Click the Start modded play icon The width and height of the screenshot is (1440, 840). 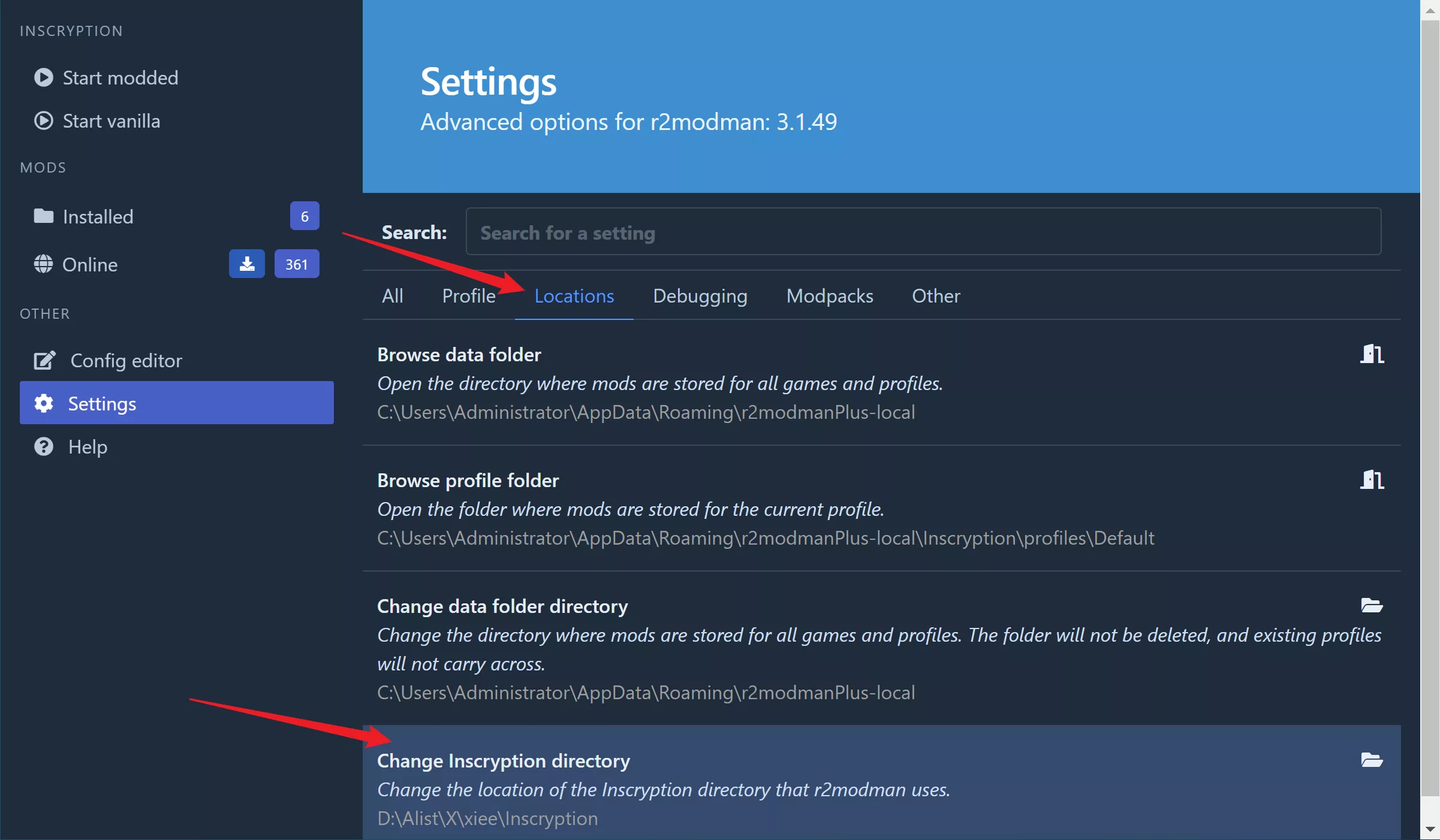[43, 77]
